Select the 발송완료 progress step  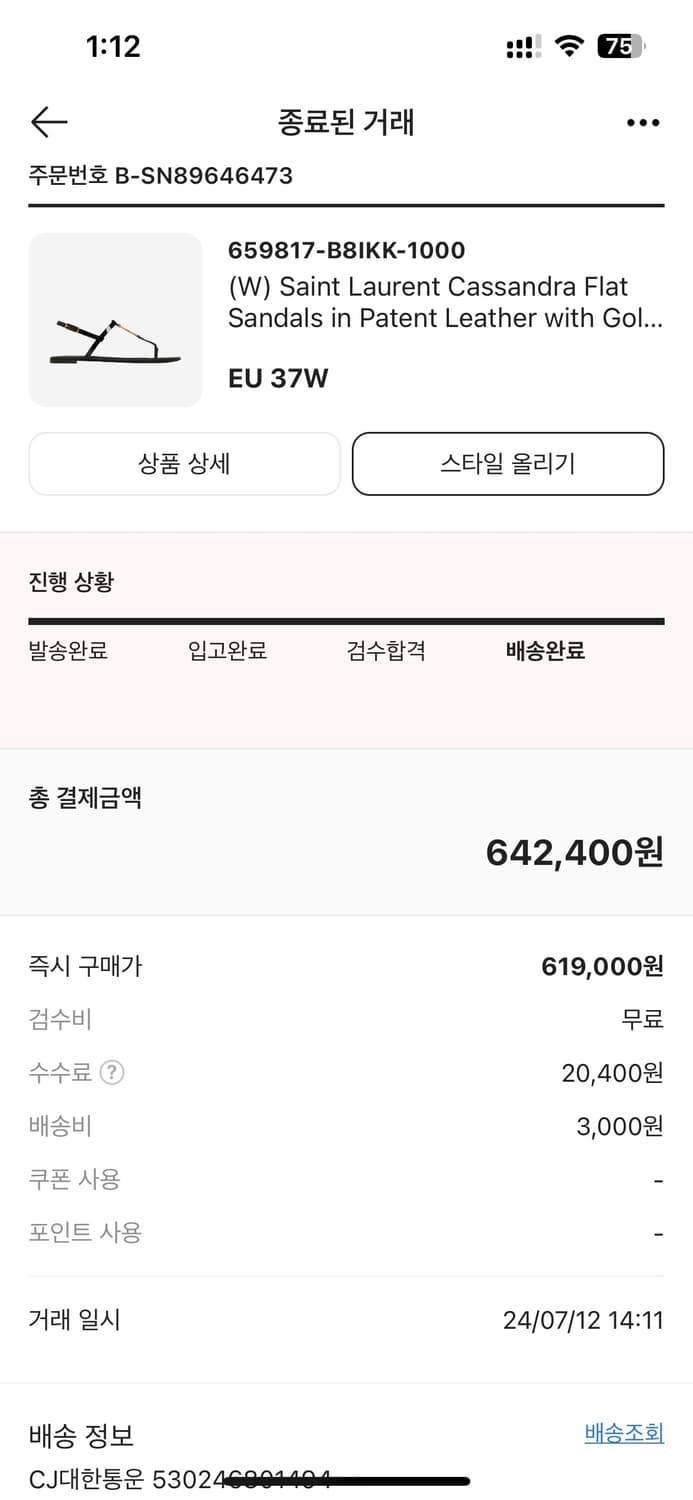[68, 651]
